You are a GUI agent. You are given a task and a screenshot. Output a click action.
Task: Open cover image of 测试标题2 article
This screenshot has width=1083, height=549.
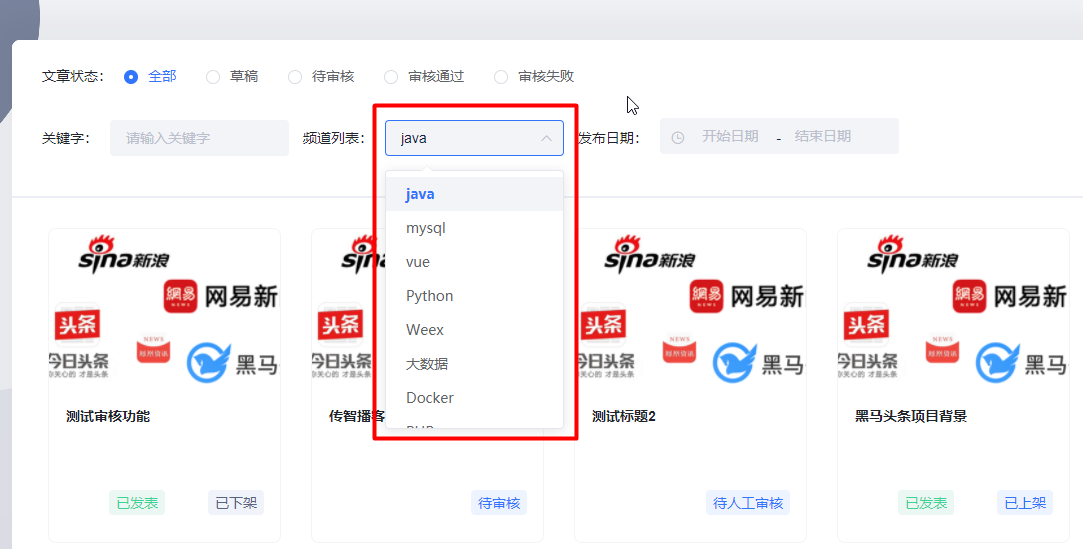click(x=690, y=309)
